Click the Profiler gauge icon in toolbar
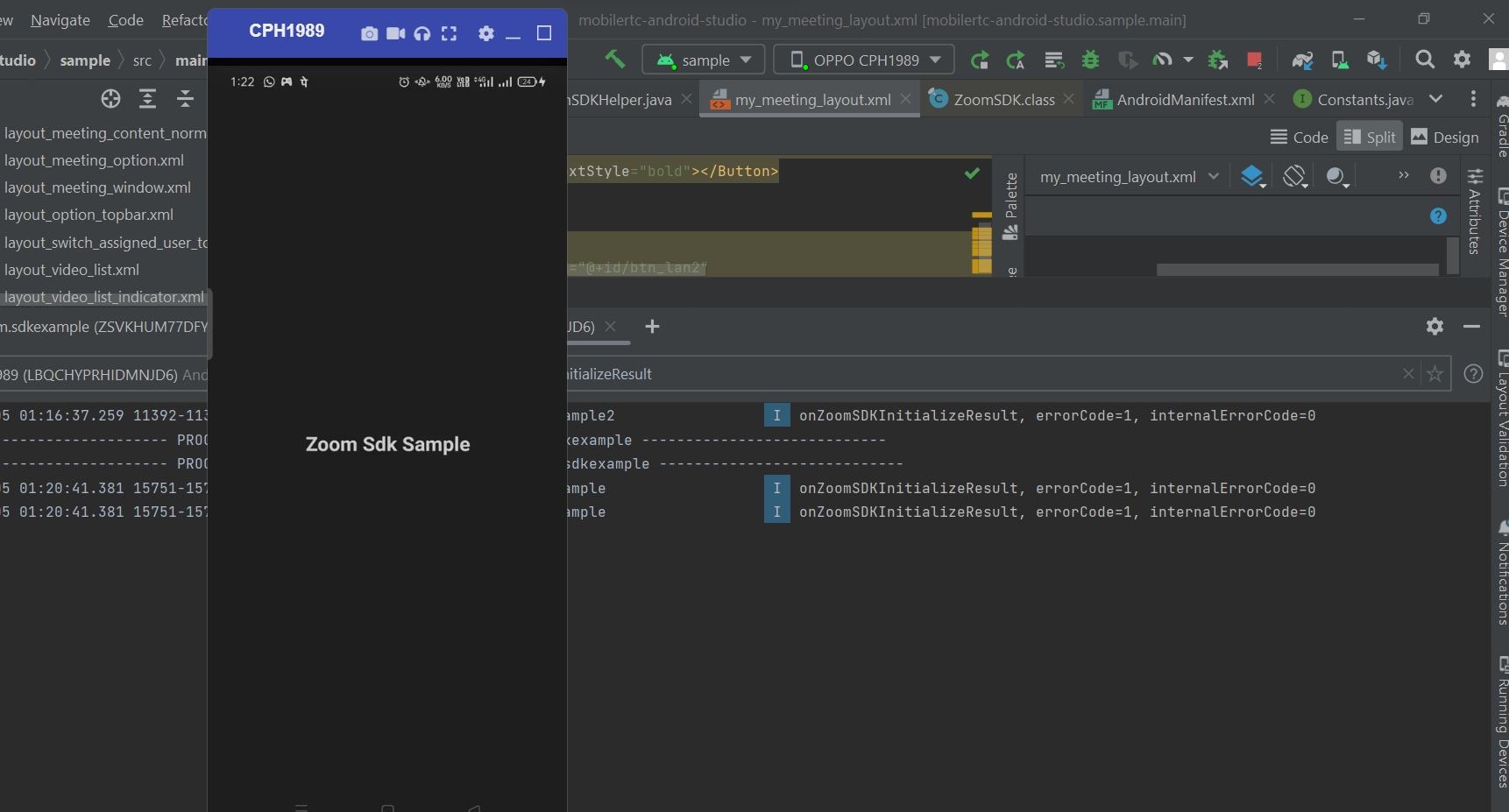1509x812 pixels. click(x=1162, y=60)
